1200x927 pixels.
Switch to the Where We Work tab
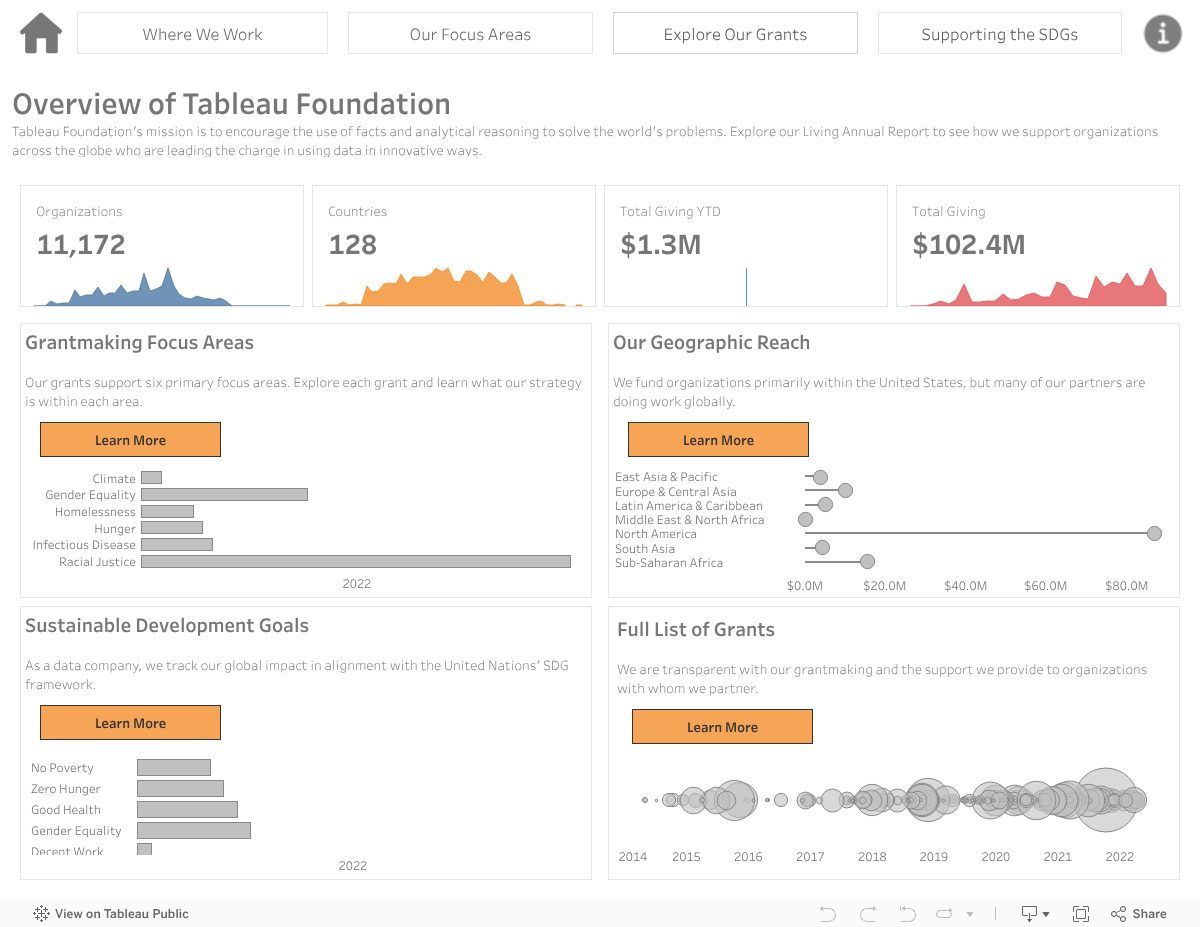click(202, 33)
